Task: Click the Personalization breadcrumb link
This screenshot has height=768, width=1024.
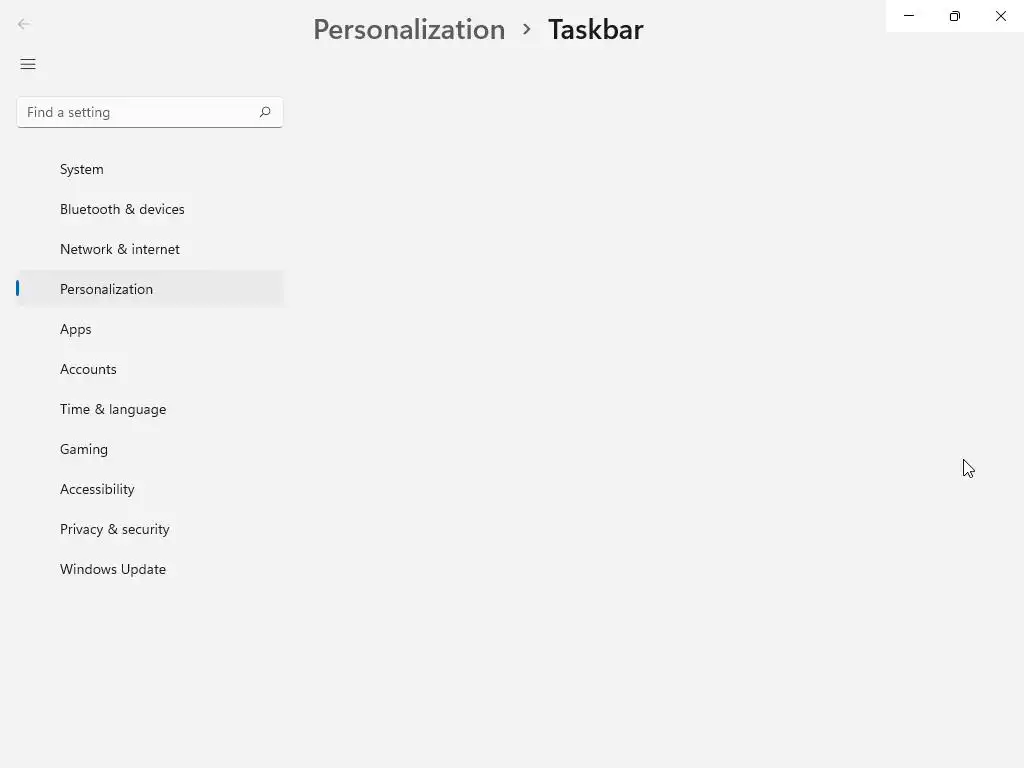Action: coord(409,29)
